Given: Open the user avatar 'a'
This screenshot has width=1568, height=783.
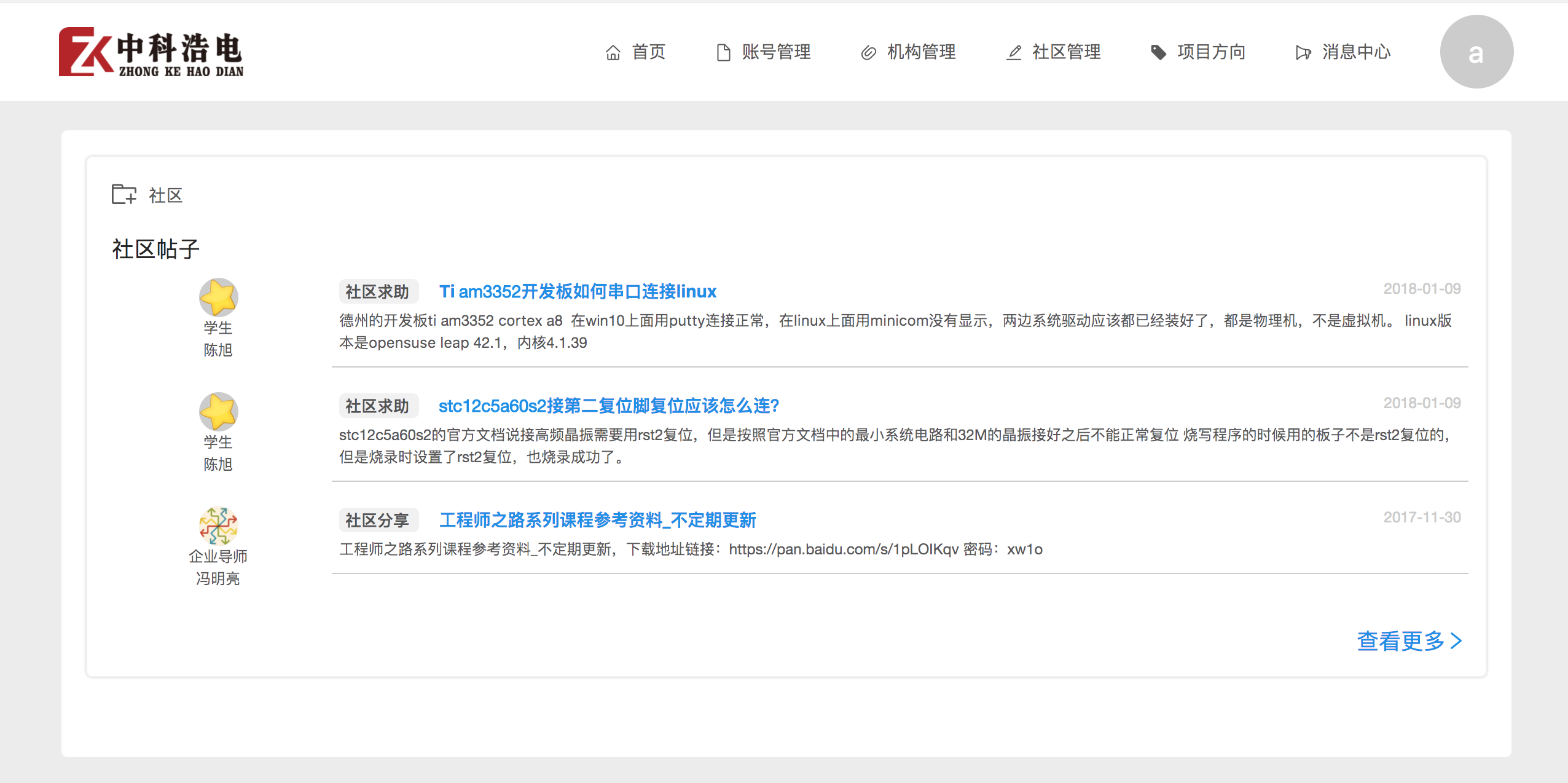Looking at the screenshot, I should click(1476, 52).
